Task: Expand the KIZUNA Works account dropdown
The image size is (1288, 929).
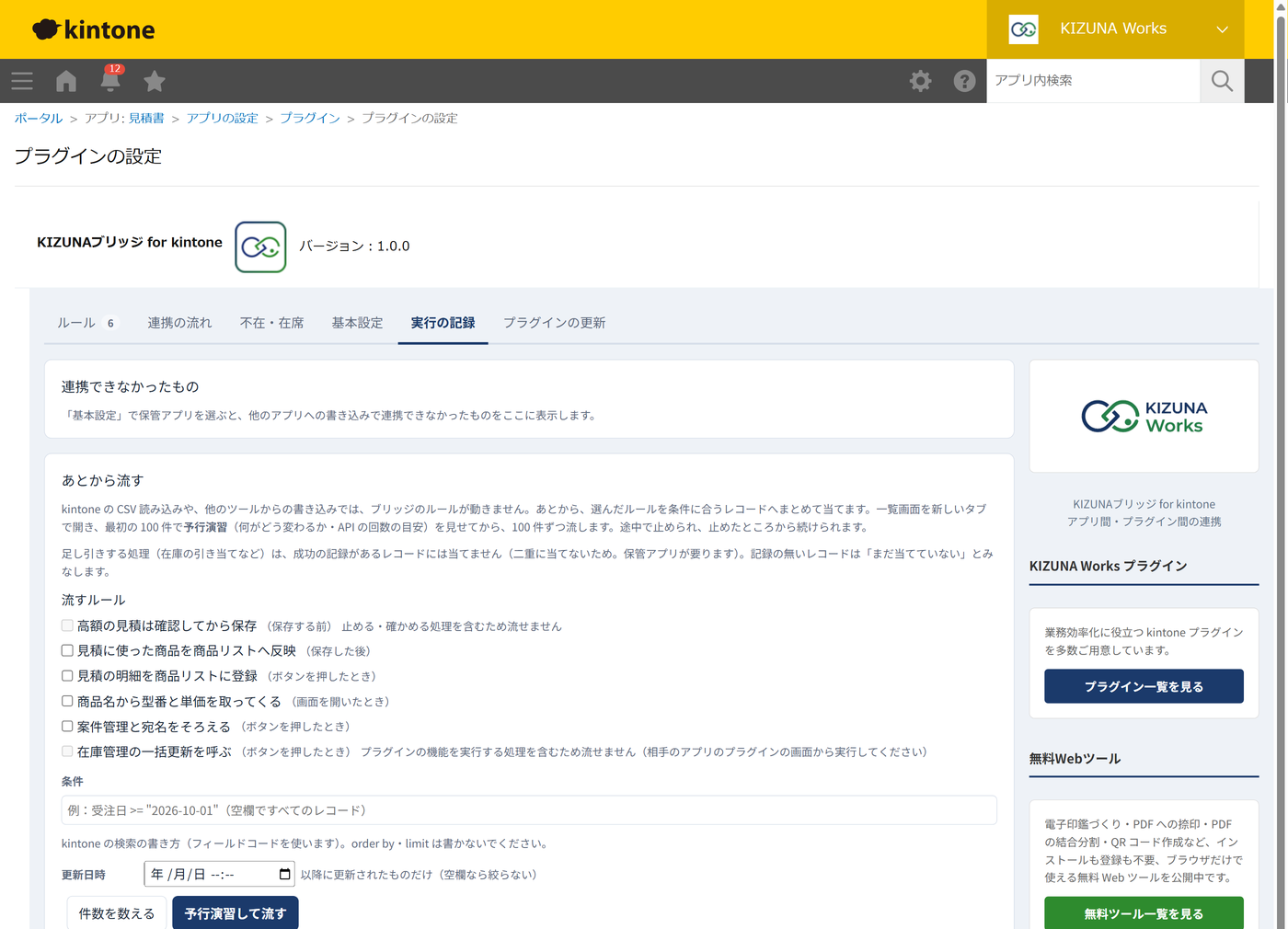Action: pyautogui.click(x=1115, y=29)
